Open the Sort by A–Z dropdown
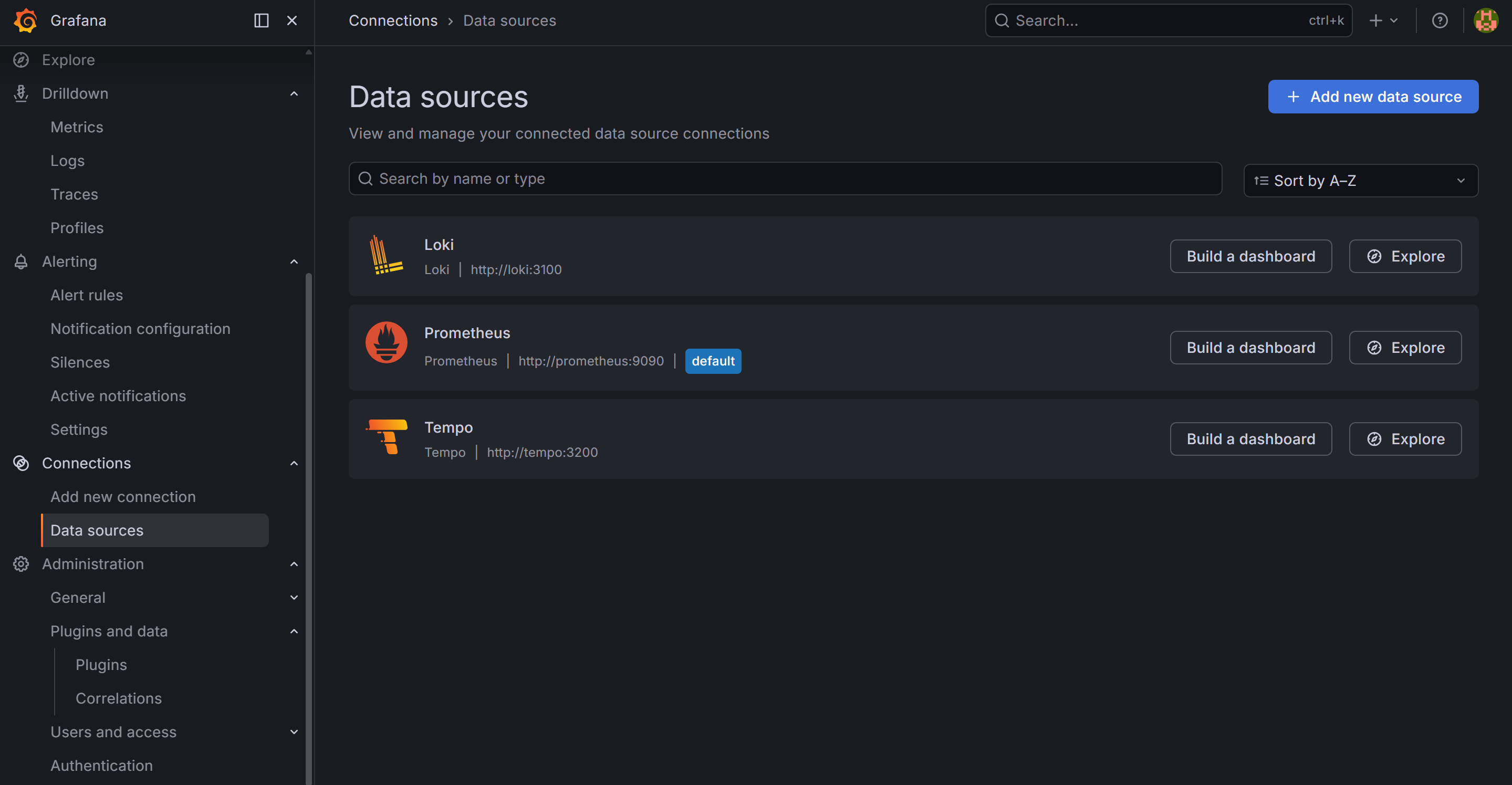The image size is (1512, 785). click(x=1361, y=181)
